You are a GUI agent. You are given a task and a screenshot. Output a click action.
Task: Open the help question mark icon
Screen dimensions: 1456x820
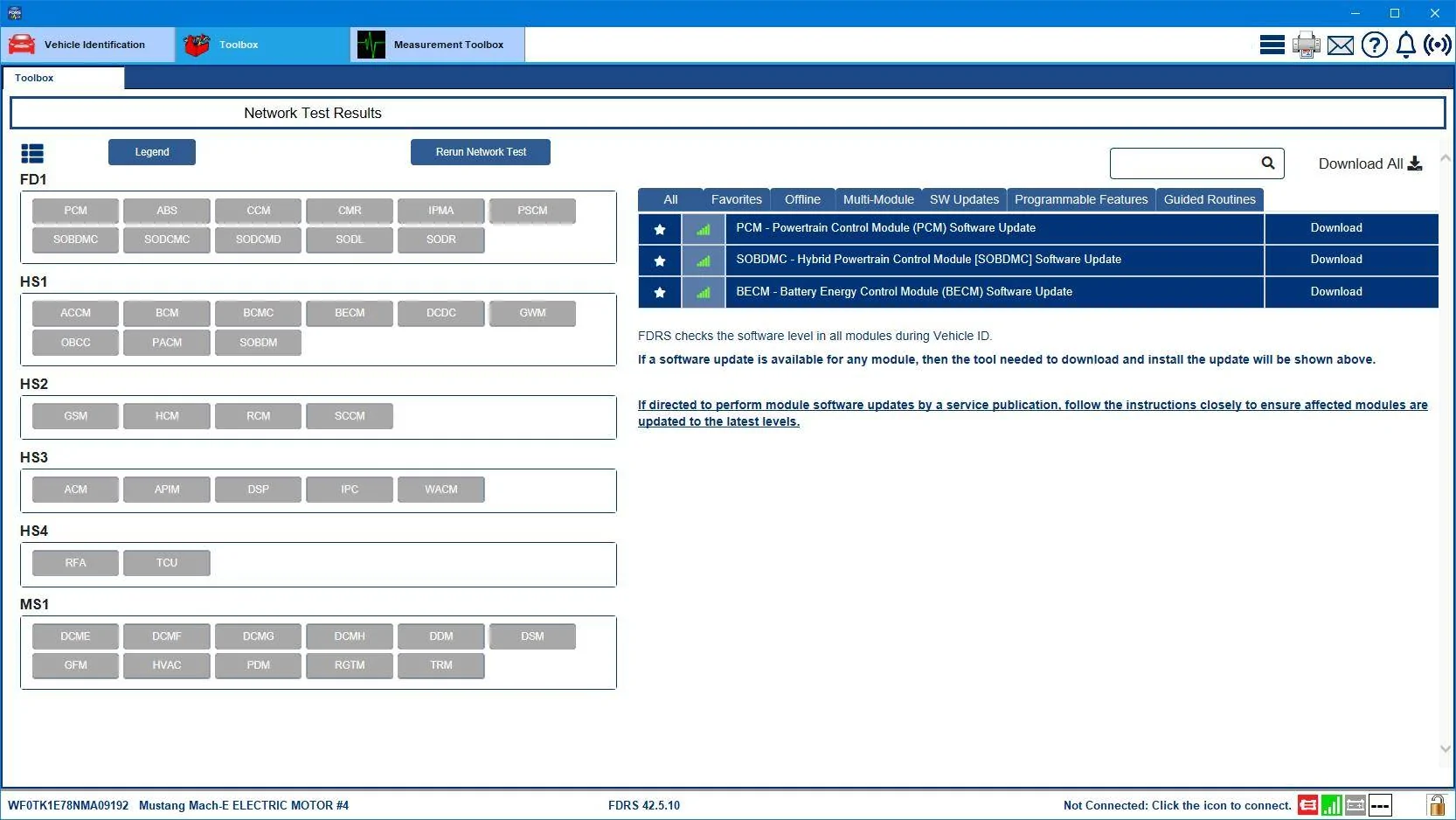1374,45
